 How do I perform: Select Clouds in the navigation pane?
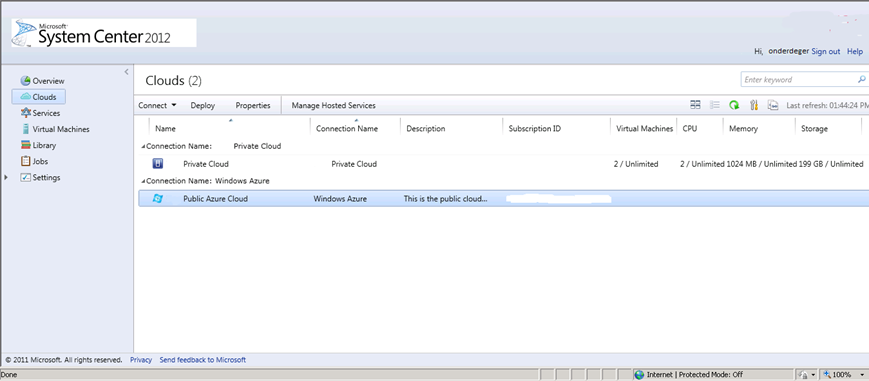38,97
